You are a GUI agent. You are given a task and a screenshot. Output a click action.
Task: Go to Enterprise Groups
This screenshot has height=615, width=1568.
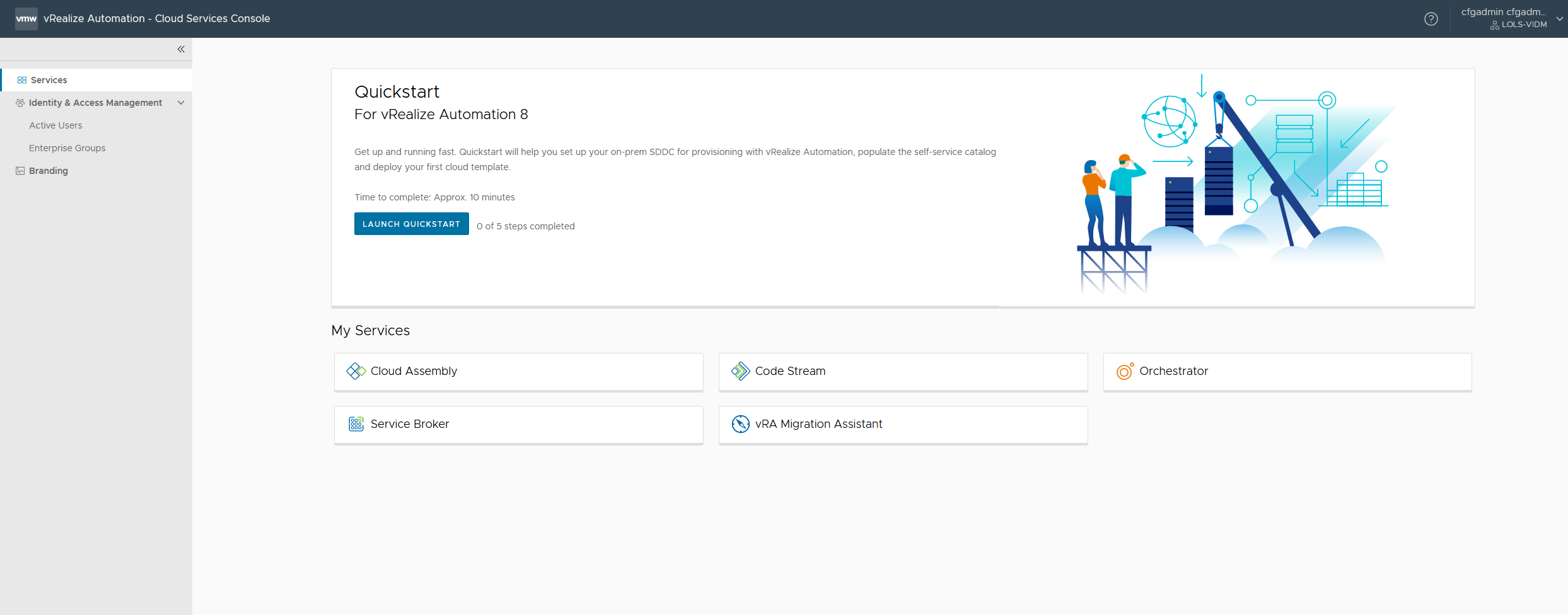67,148
